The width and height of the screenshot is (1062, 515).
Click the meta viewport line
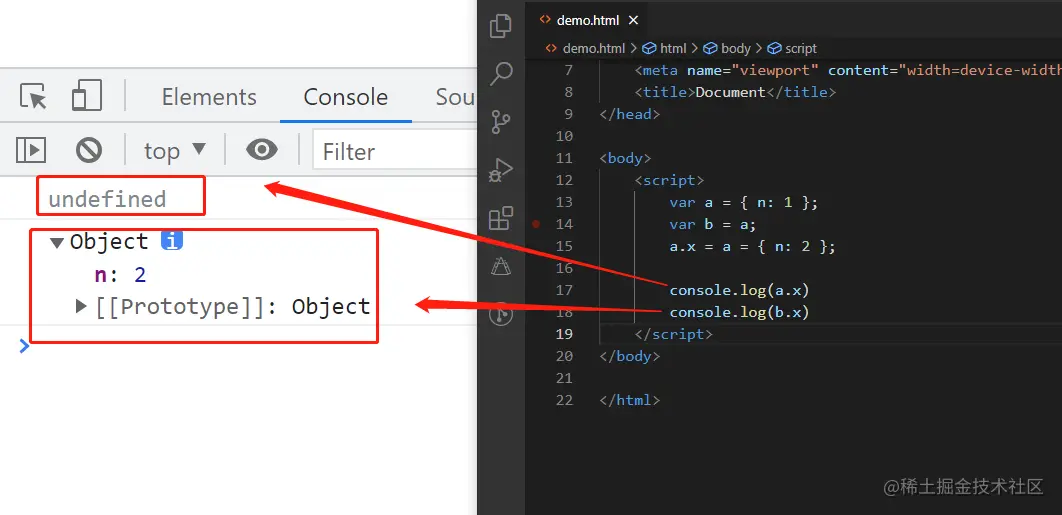point(848,70)
